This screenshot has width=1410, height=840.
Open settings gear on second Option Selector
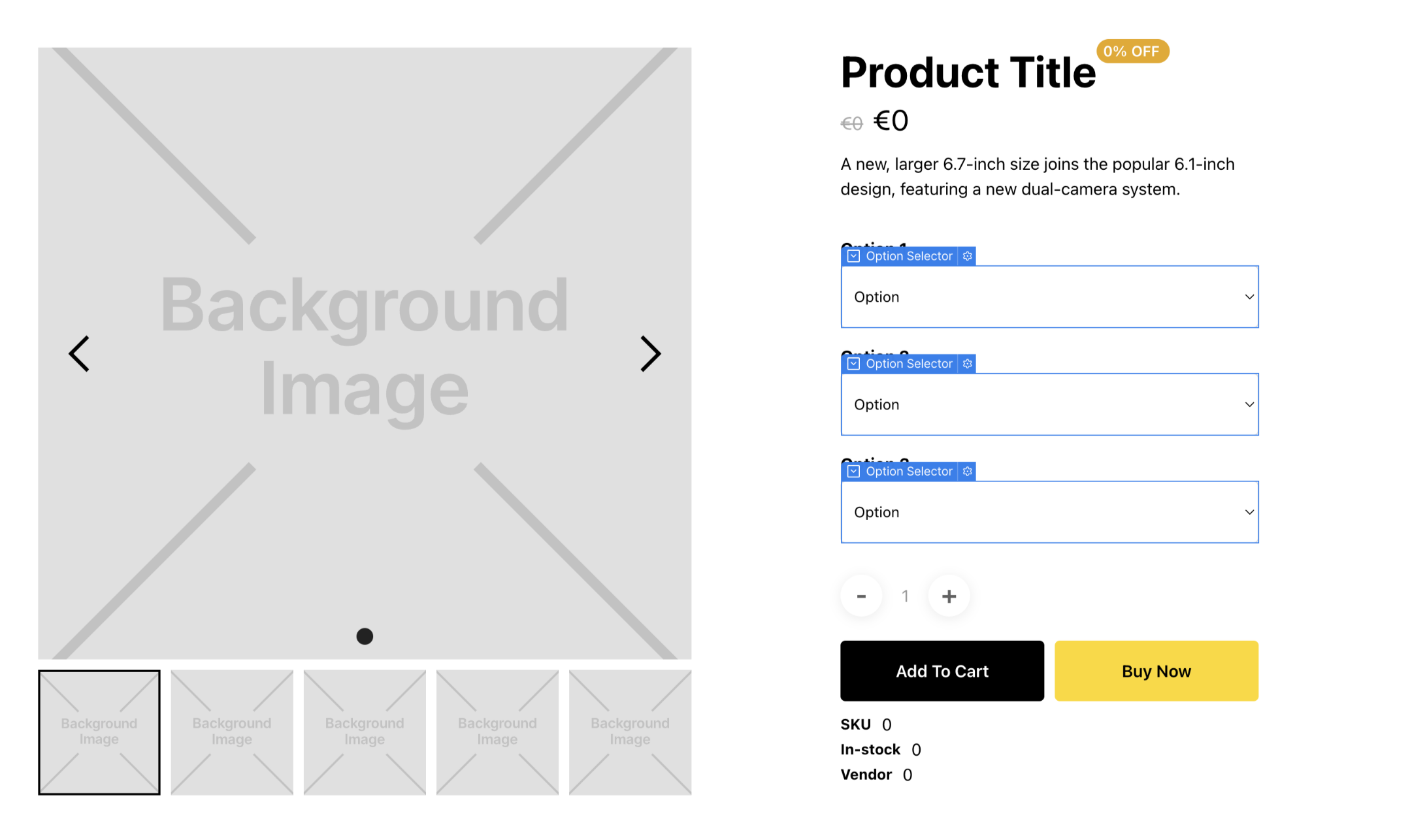[967, 364]
